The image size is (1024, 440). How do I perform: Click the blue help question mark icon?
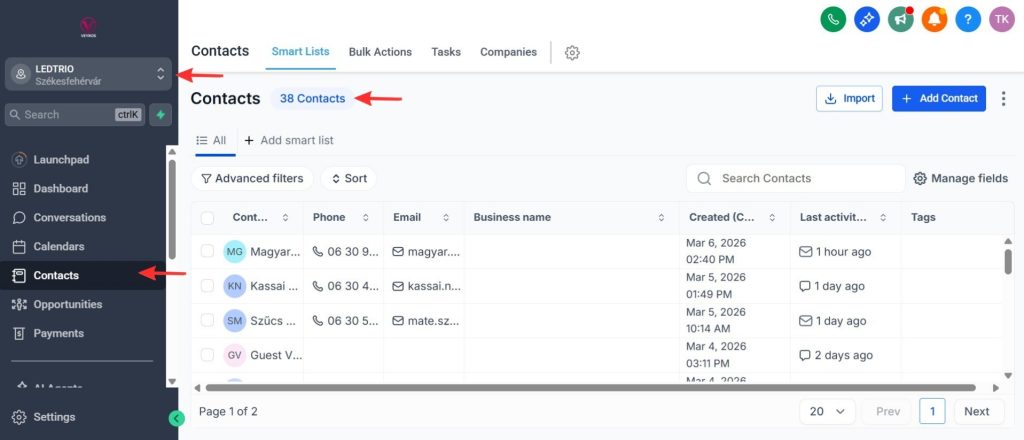968,20
